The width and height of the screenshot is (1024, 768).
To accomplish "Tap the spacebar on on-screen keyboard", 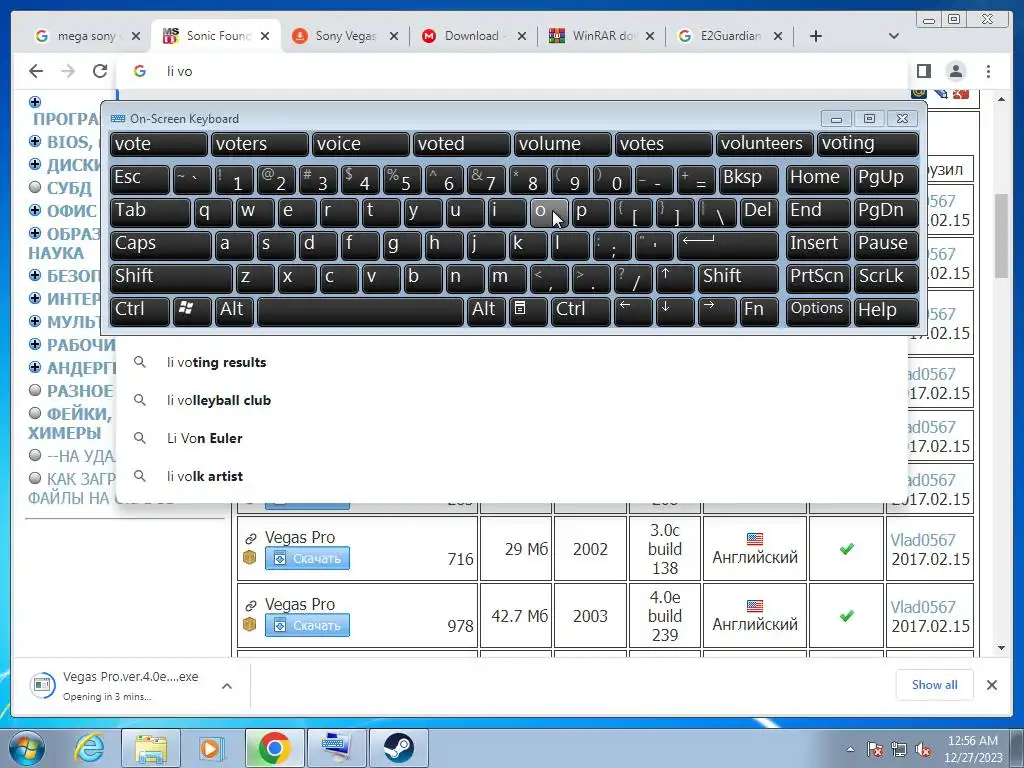I will coord(360,310).
